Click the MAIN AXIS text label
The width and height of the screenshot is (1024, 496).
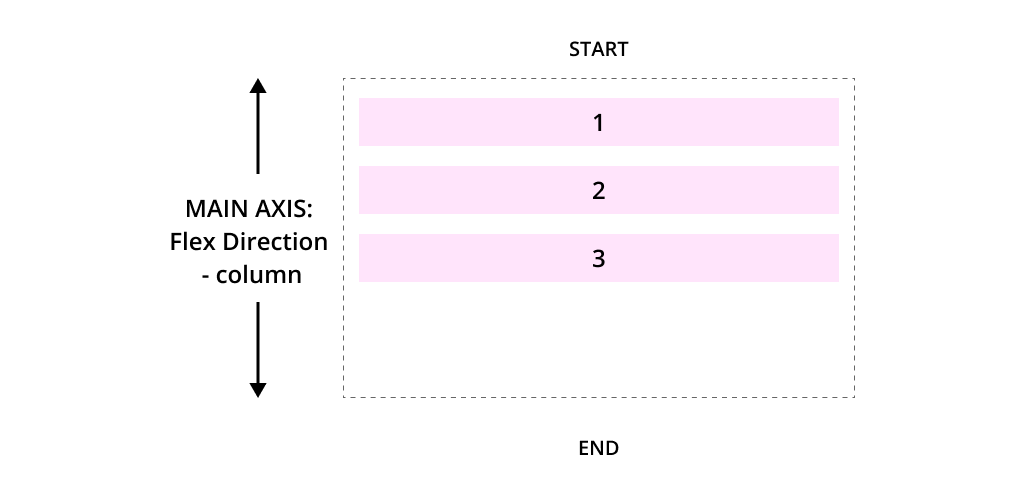point(249,209)
